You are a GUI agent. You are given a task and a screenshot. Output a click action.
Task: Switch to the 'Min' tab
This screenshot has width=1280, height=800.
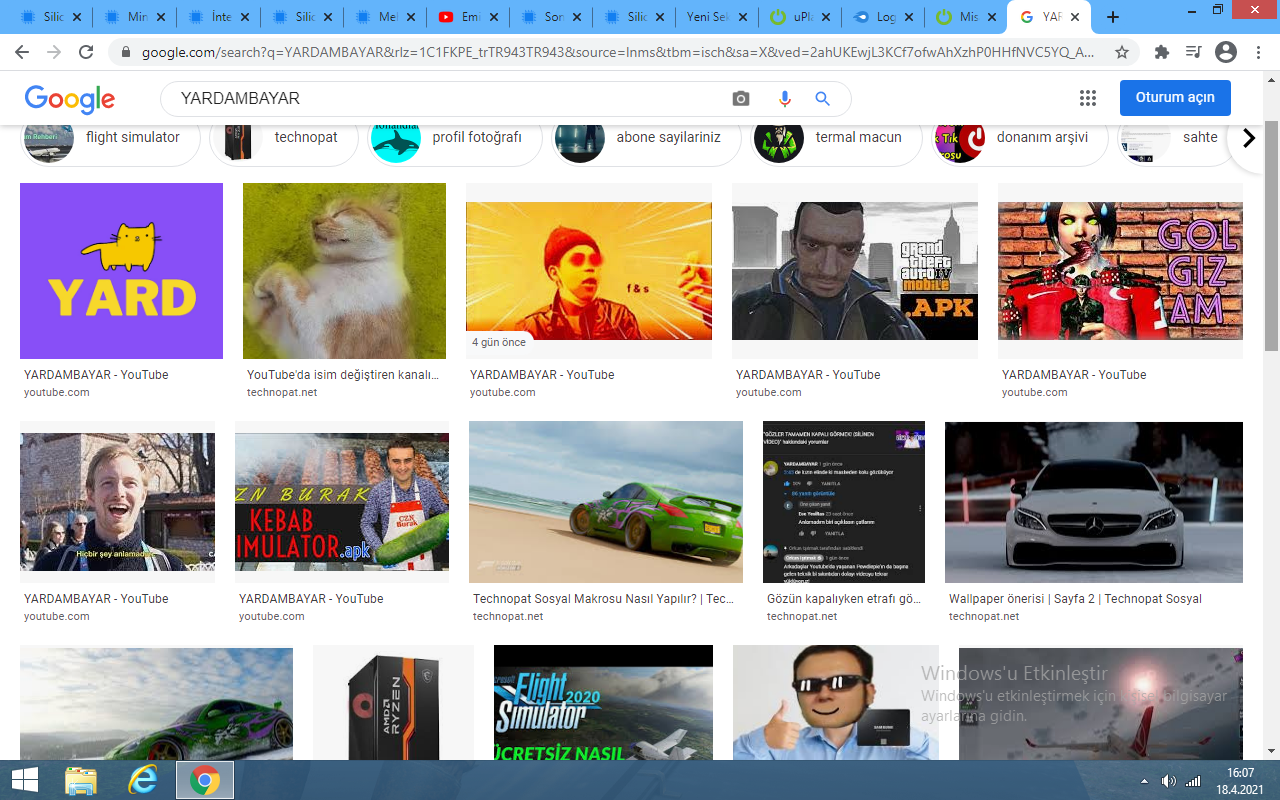click(x=135, y=17)
